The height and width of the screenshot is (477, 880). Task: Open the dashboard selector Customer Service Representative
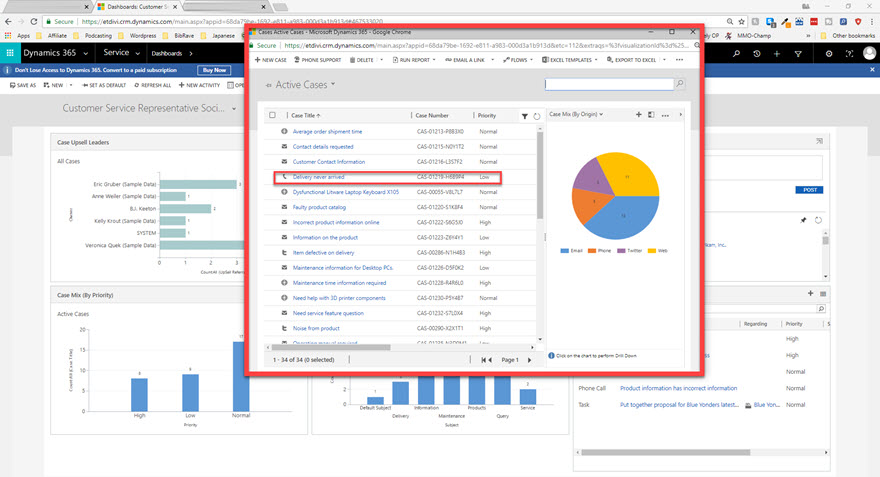coord(149,108)
